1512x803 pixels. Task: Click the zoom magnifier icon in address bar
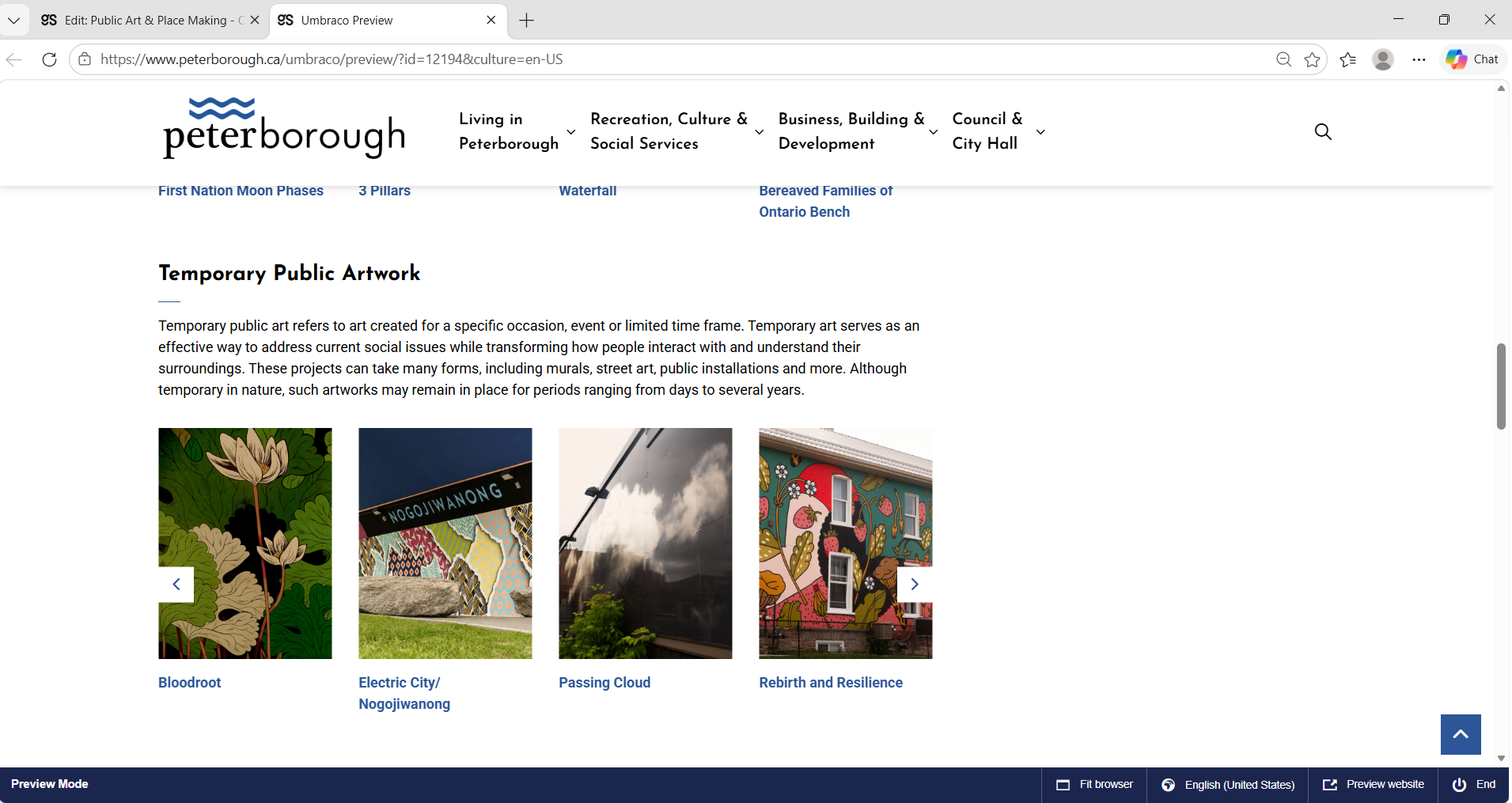[1283, 59]
